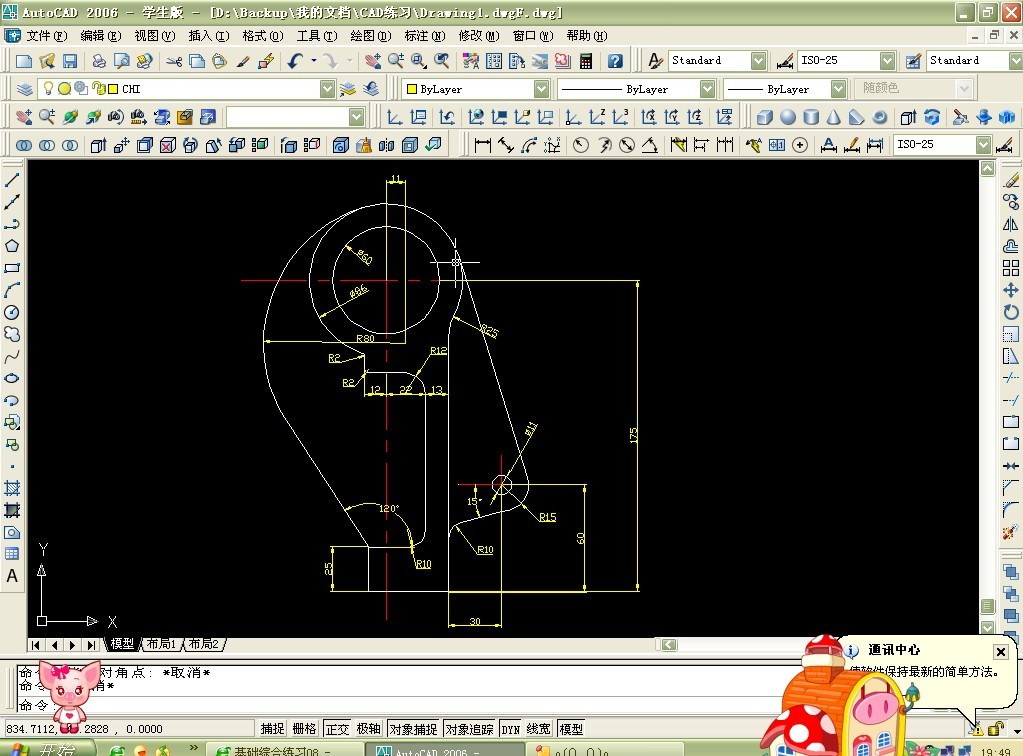Toggle 极轴 polar tracking

[369, 729]
